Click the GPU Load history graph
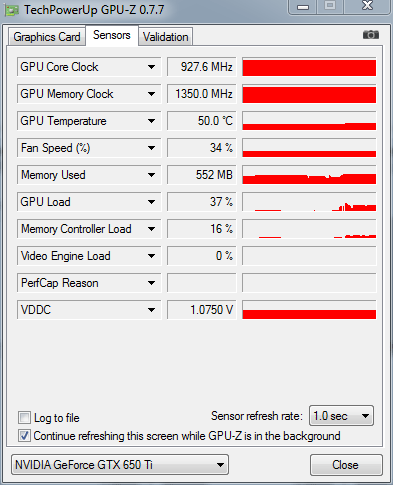Viewport: 393px width, 485px height. click(309, 202)
